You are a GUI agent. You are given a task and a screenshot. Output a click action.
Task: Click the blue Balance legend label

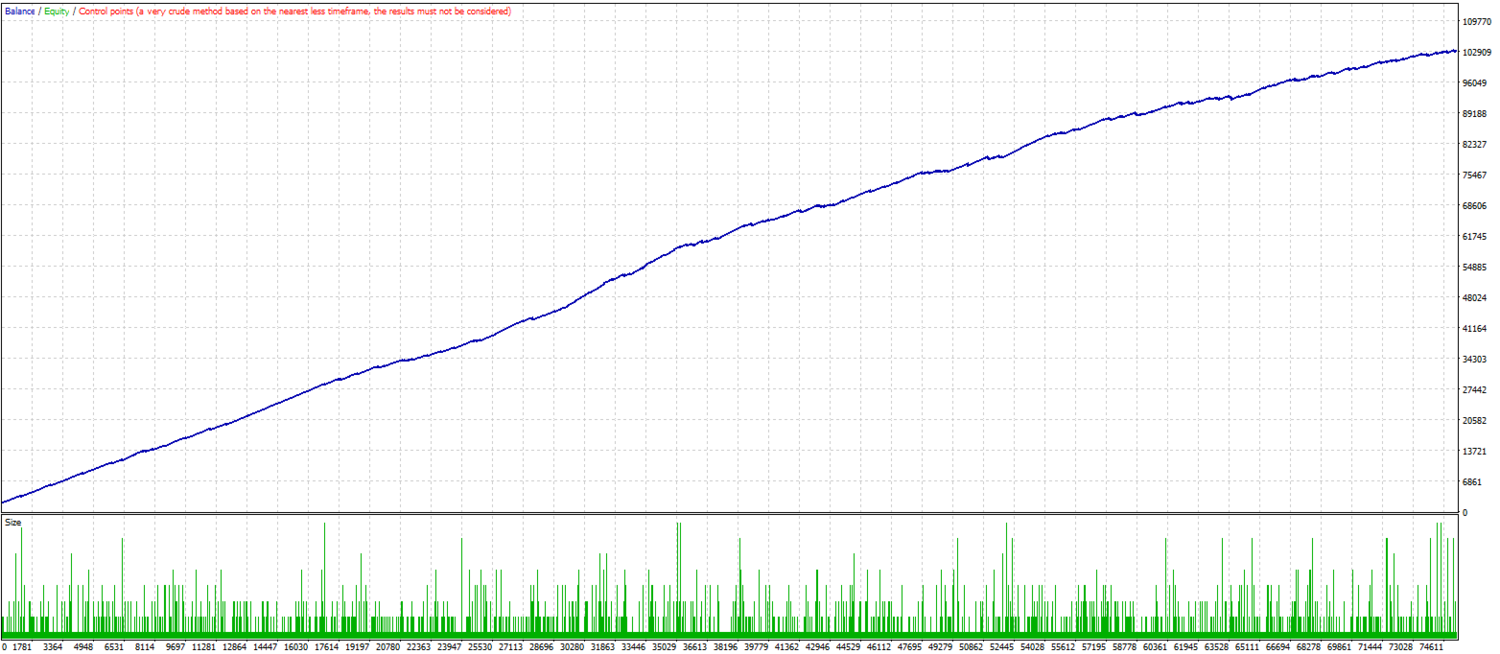(20, 11)
